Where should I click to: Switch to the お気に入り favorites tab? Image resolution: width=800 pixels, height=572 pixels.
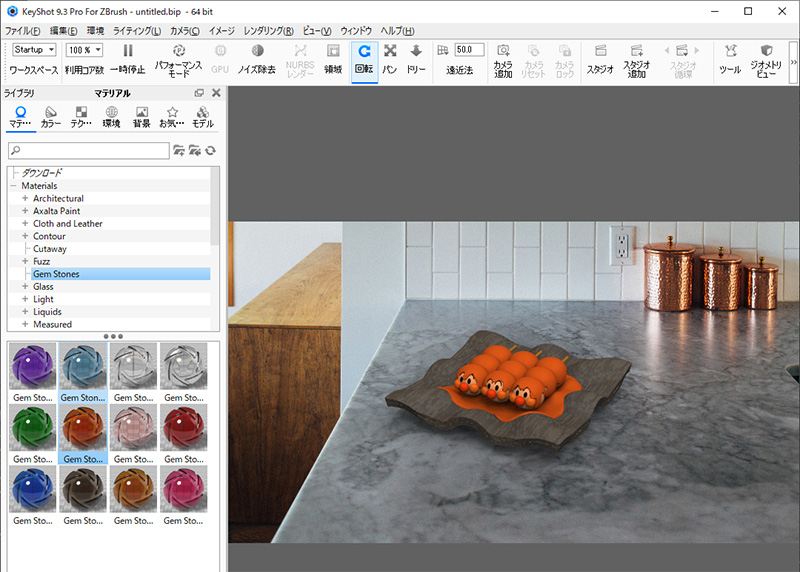pyautogui.click(x=172, y=117)
